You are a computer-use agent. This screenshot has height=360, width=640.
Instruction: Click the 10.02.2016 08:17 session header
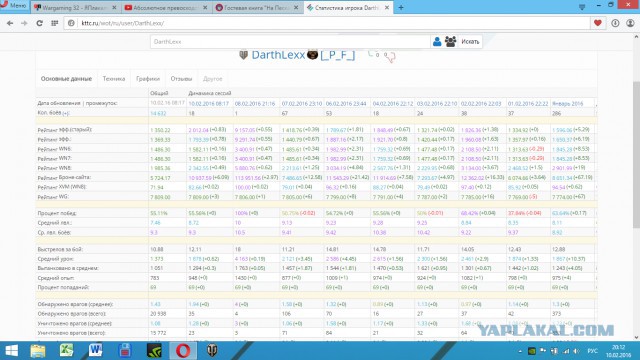coord(209,104)
